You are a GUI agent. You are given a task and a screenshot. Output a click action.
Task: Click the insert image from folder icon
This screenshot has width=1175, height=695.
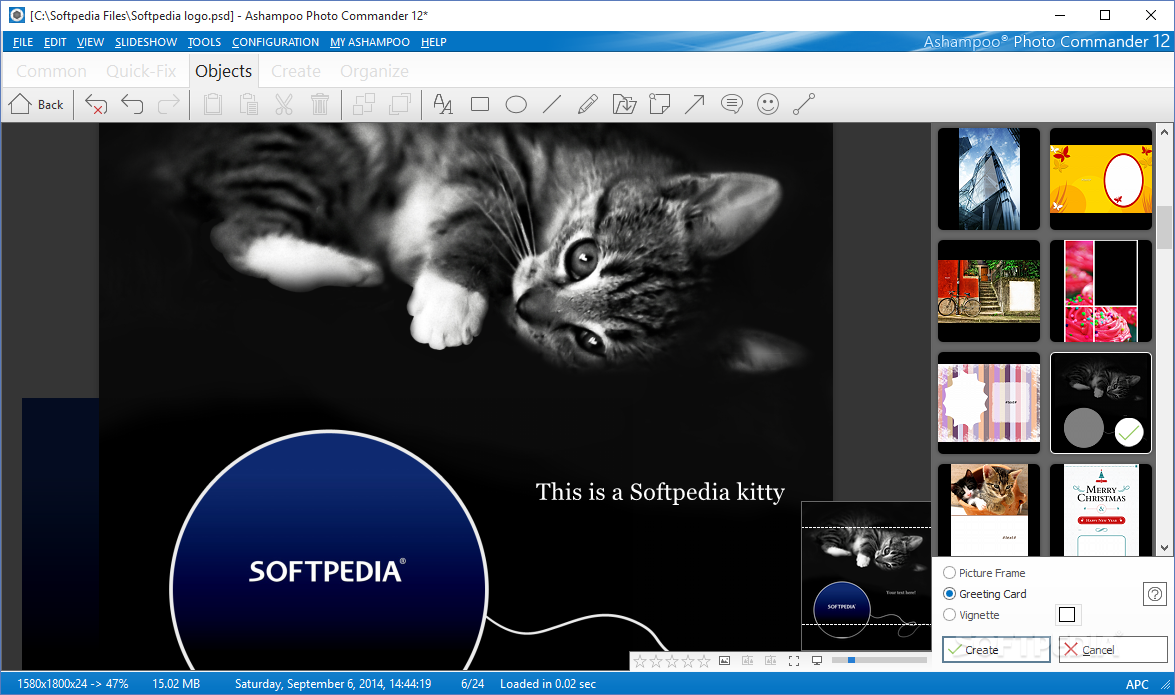click(x=624, y=104)
